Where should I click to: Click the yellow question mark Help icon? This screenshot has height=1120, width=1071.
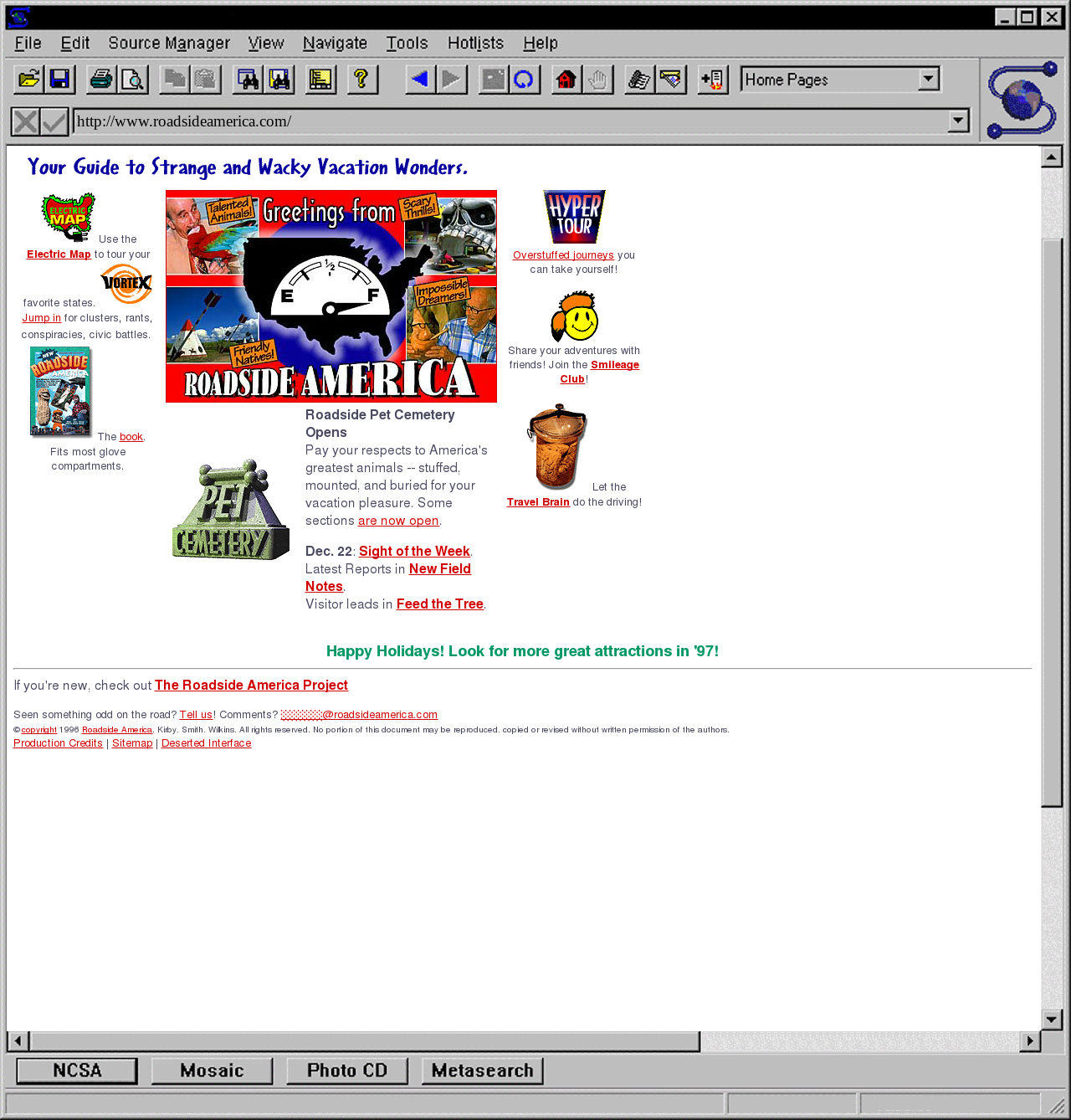tap(361, 80)
